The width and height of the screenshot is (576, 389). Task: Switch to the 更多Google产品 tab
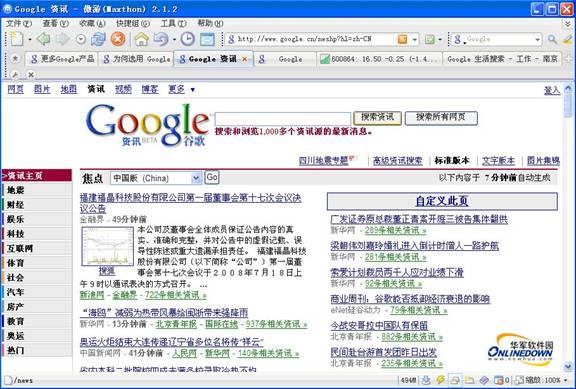pyautogui.click(x=62, y=59)
